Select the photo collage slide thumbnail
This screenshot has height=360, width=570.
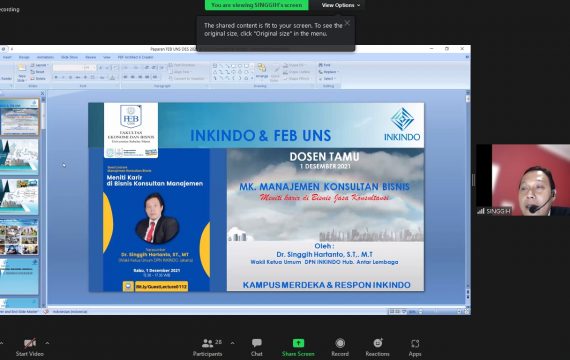19,236
